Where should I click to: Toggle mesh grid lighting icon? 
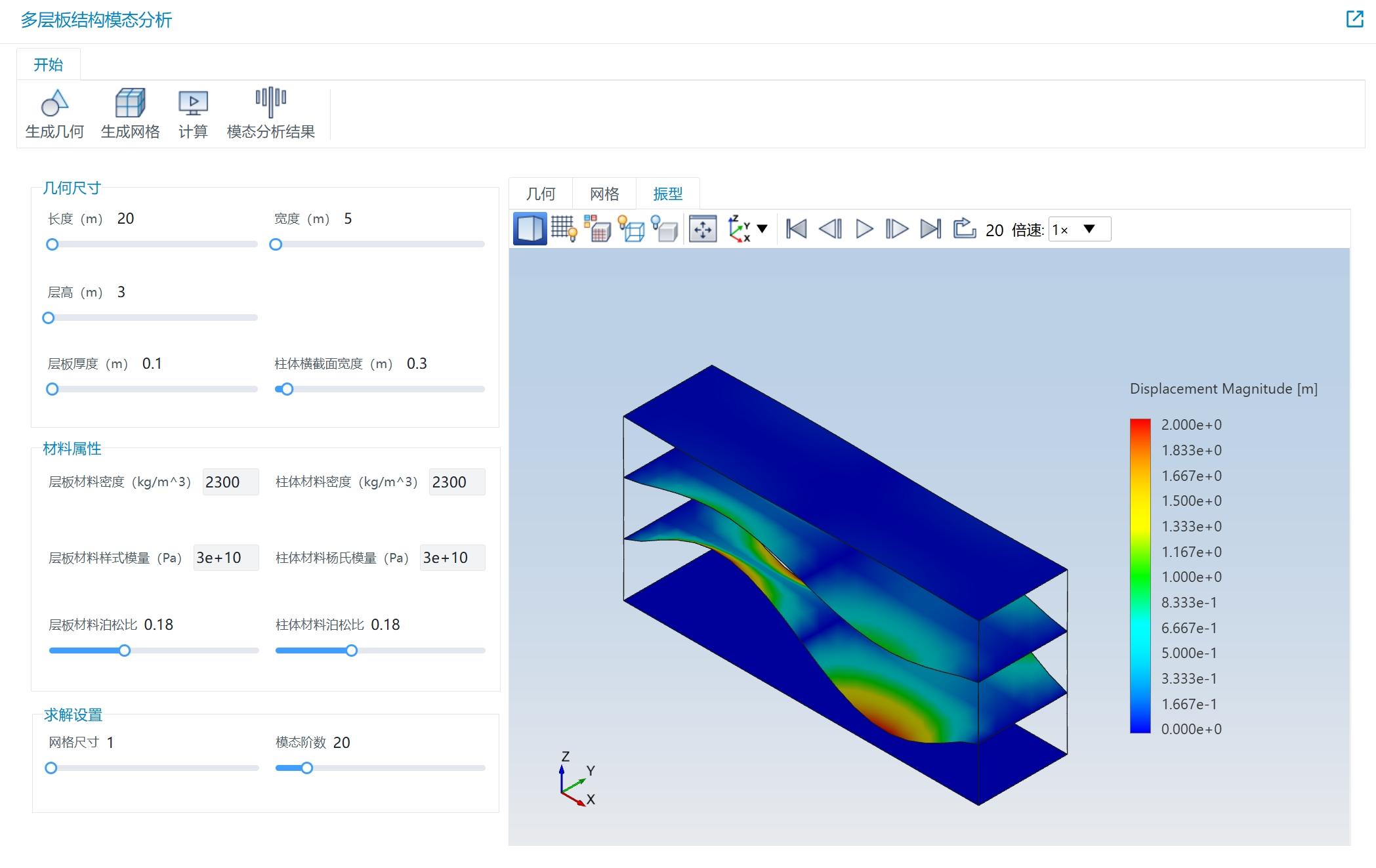564,229
